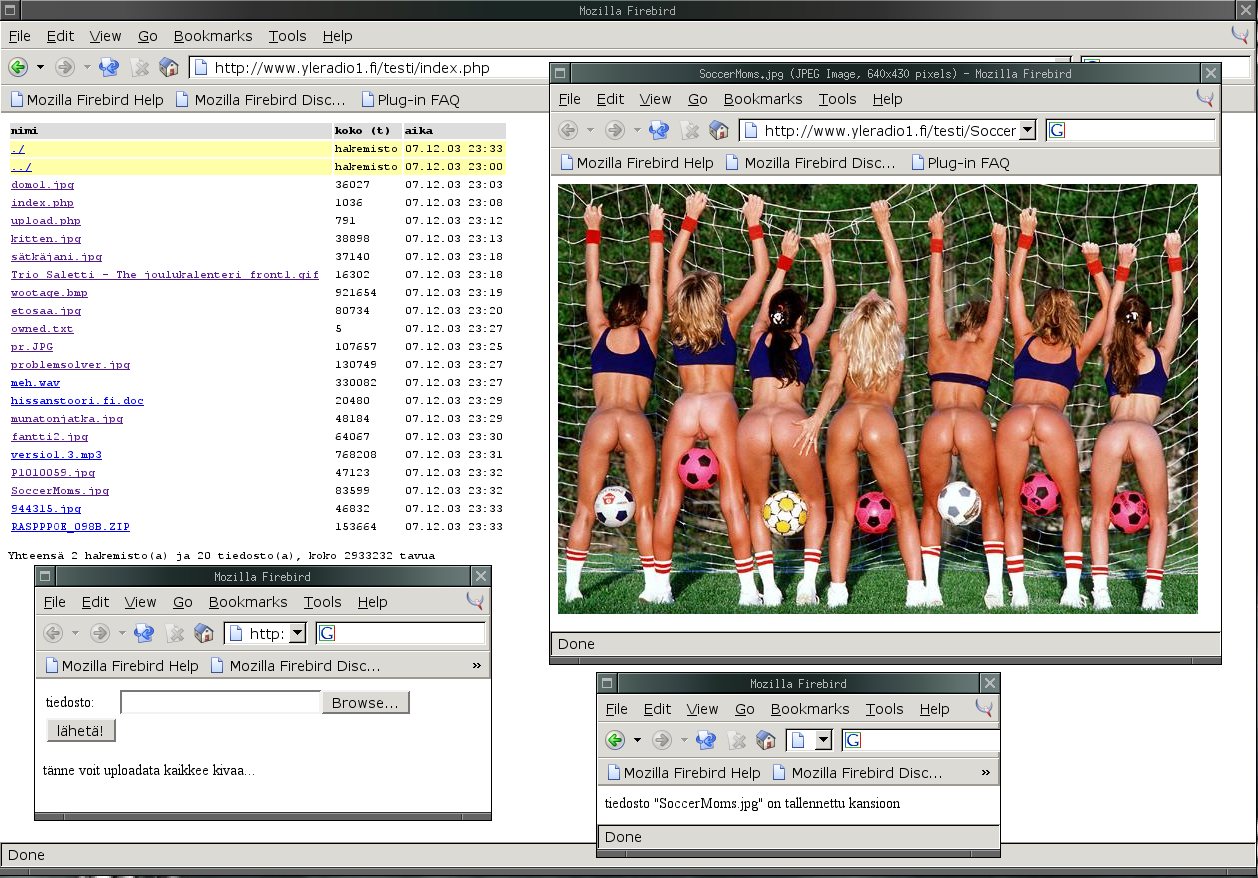The image size is (1258, 878).
Task: Click the green Back arrow in the confirmation window
Action: 615,740
